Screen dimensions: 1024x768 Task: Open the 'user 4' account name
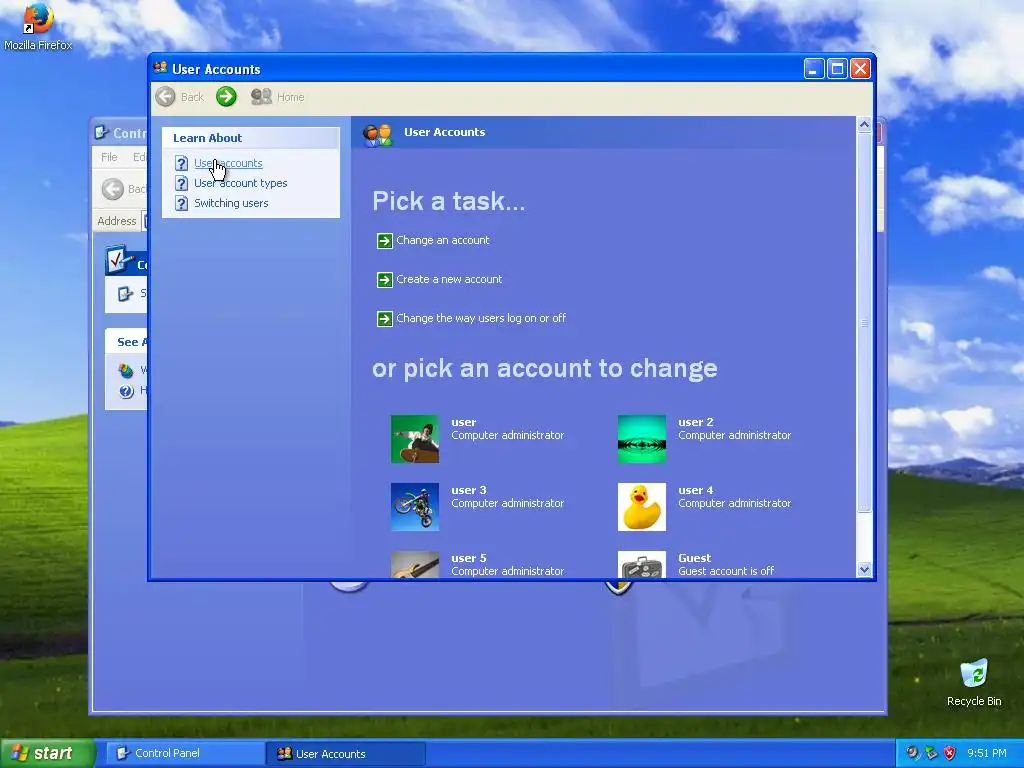tap(696, 490)
